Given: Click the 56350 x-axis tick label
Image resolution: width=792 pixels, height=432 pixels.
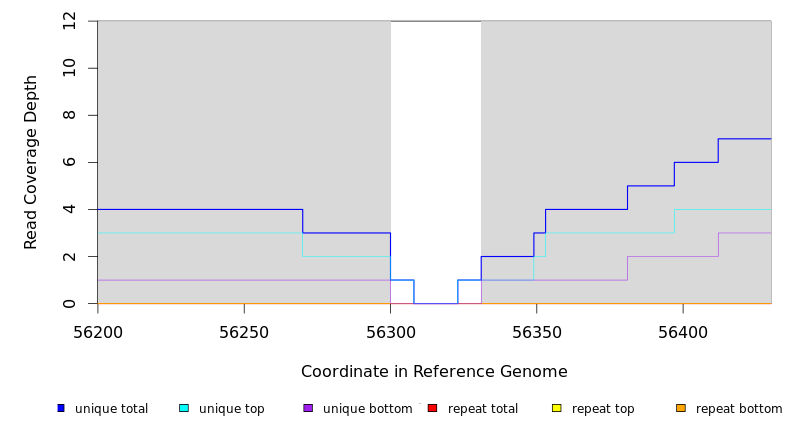Looking at the screenshot, I should click(537, 331).
